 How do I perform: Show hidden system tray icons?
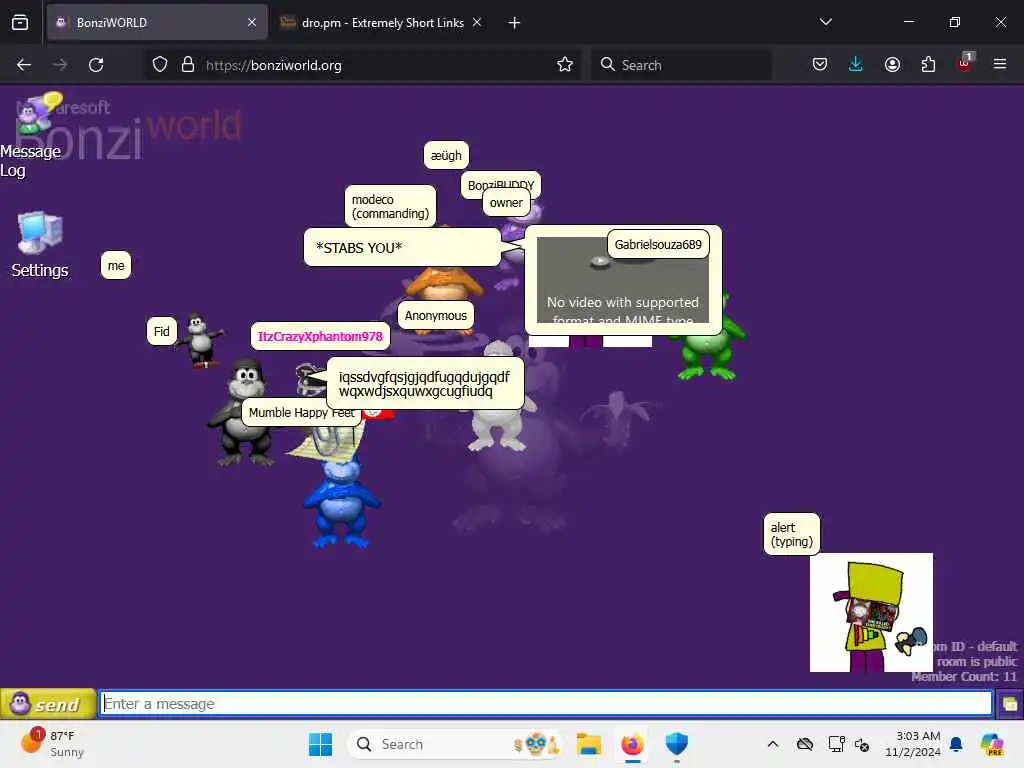coord(773,744)
